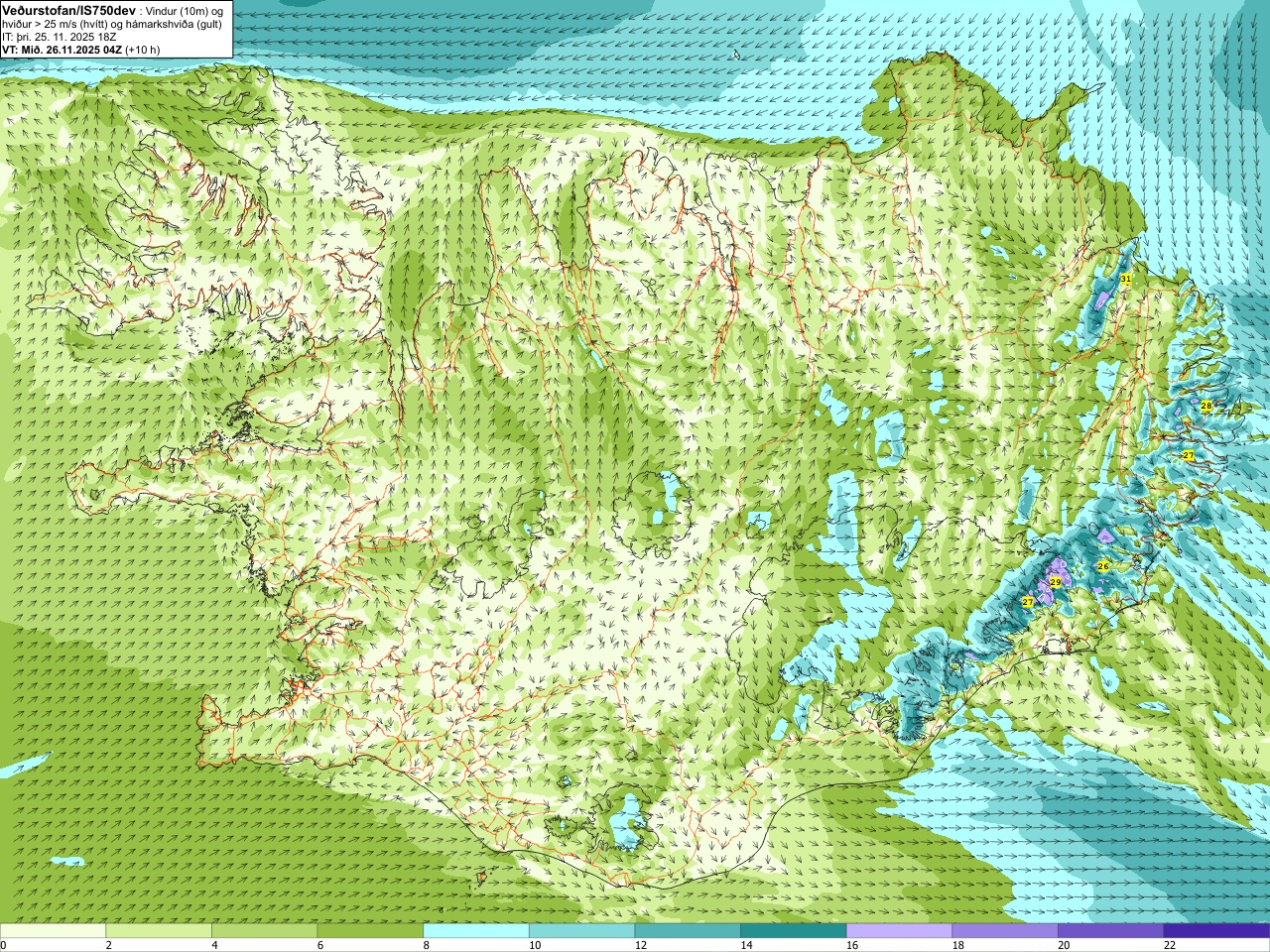The image size is (1270, 952).
Task: Click the legend scale label "12"
Action: point(641,945)
